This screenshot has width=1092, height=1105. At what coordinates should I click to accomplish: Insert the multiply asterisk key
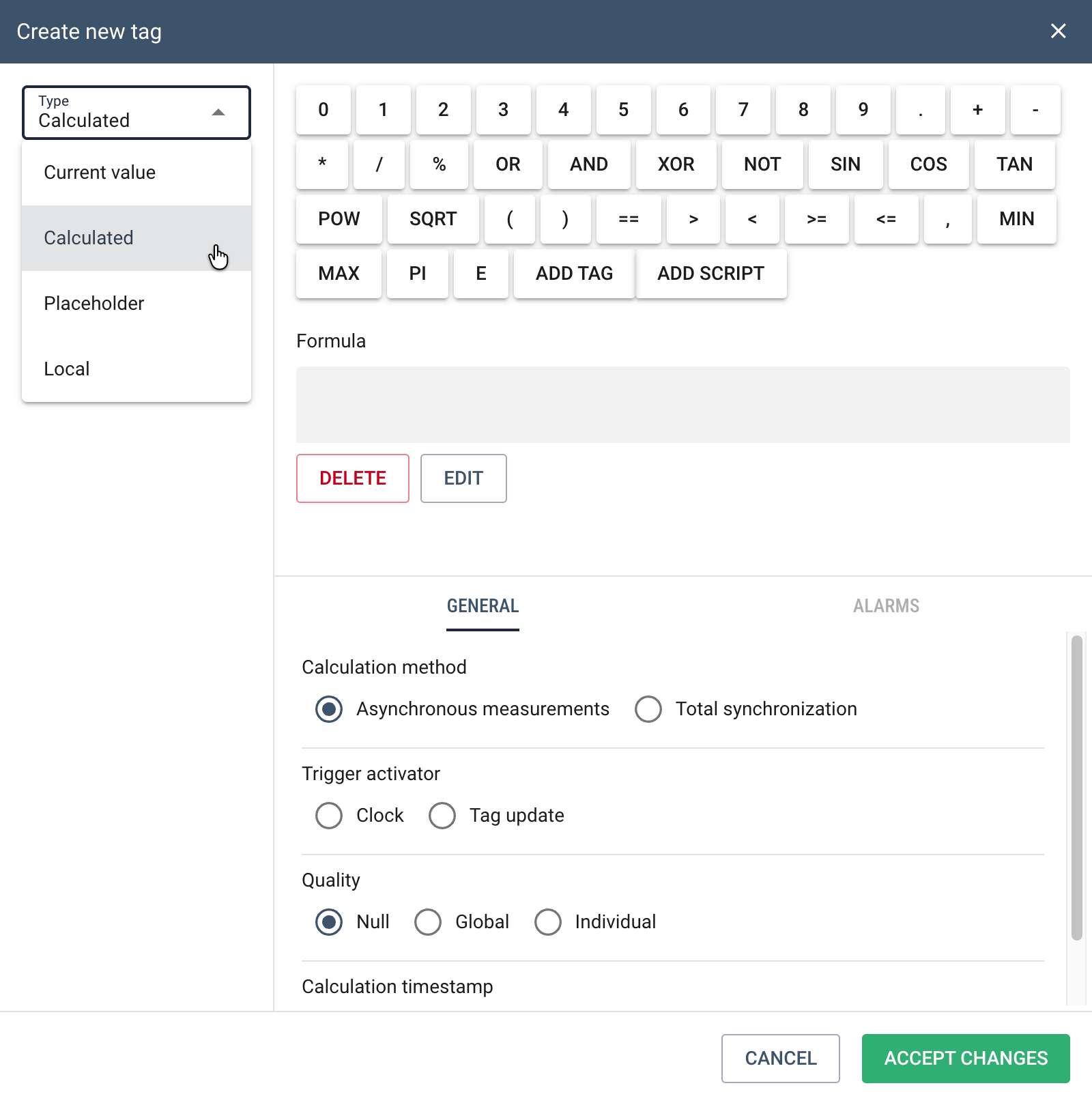(322, 164)
